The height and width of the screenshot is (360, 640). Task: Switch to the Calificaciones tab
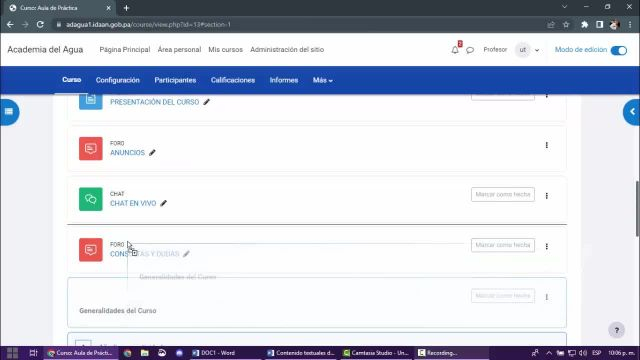tap(233, 80)
